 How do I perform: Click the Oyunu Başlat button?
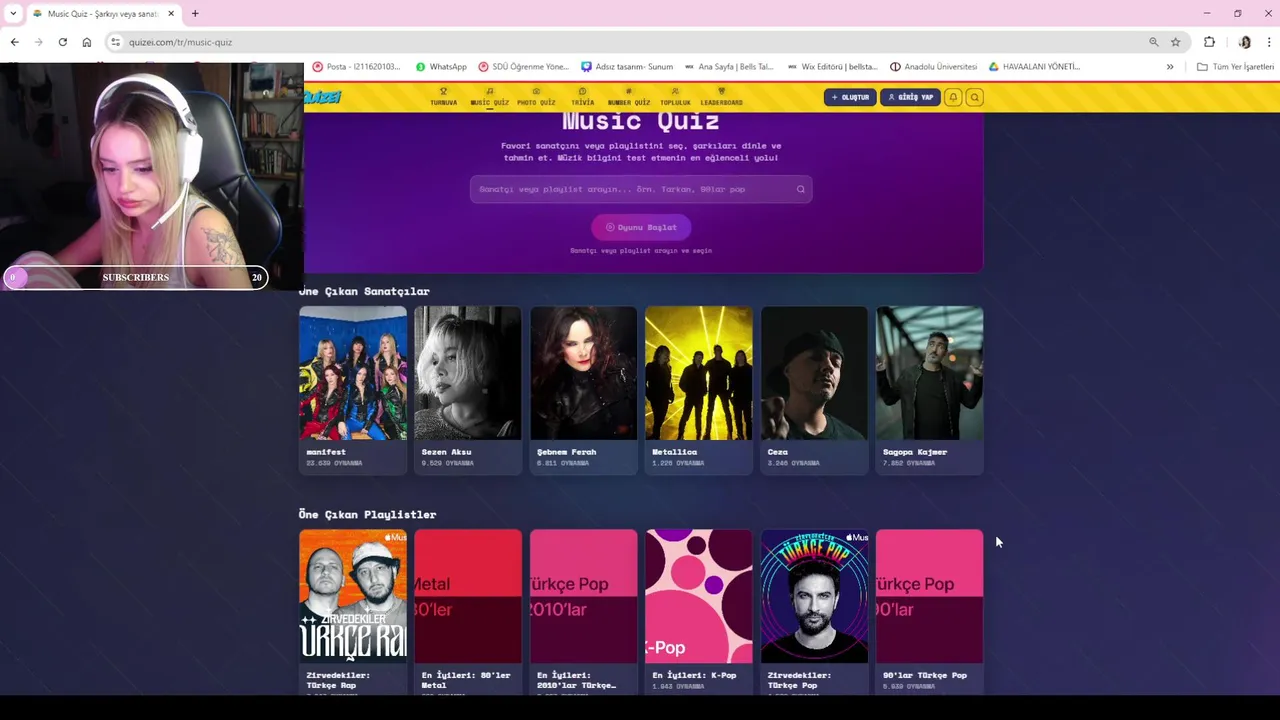[641, 227]
